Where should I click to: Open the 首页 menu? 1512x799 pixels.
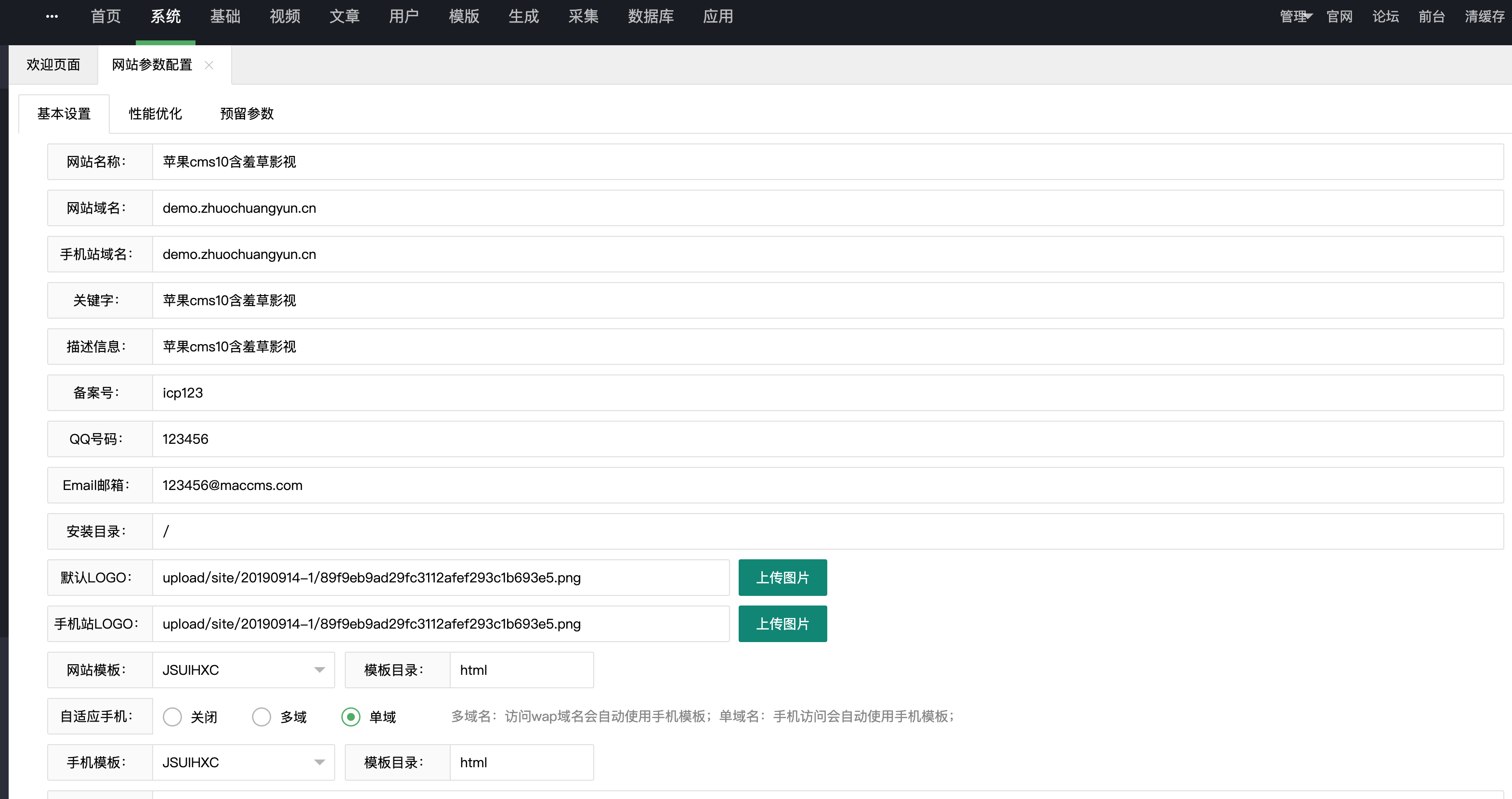pyautogui.click(x=105, y=16)
